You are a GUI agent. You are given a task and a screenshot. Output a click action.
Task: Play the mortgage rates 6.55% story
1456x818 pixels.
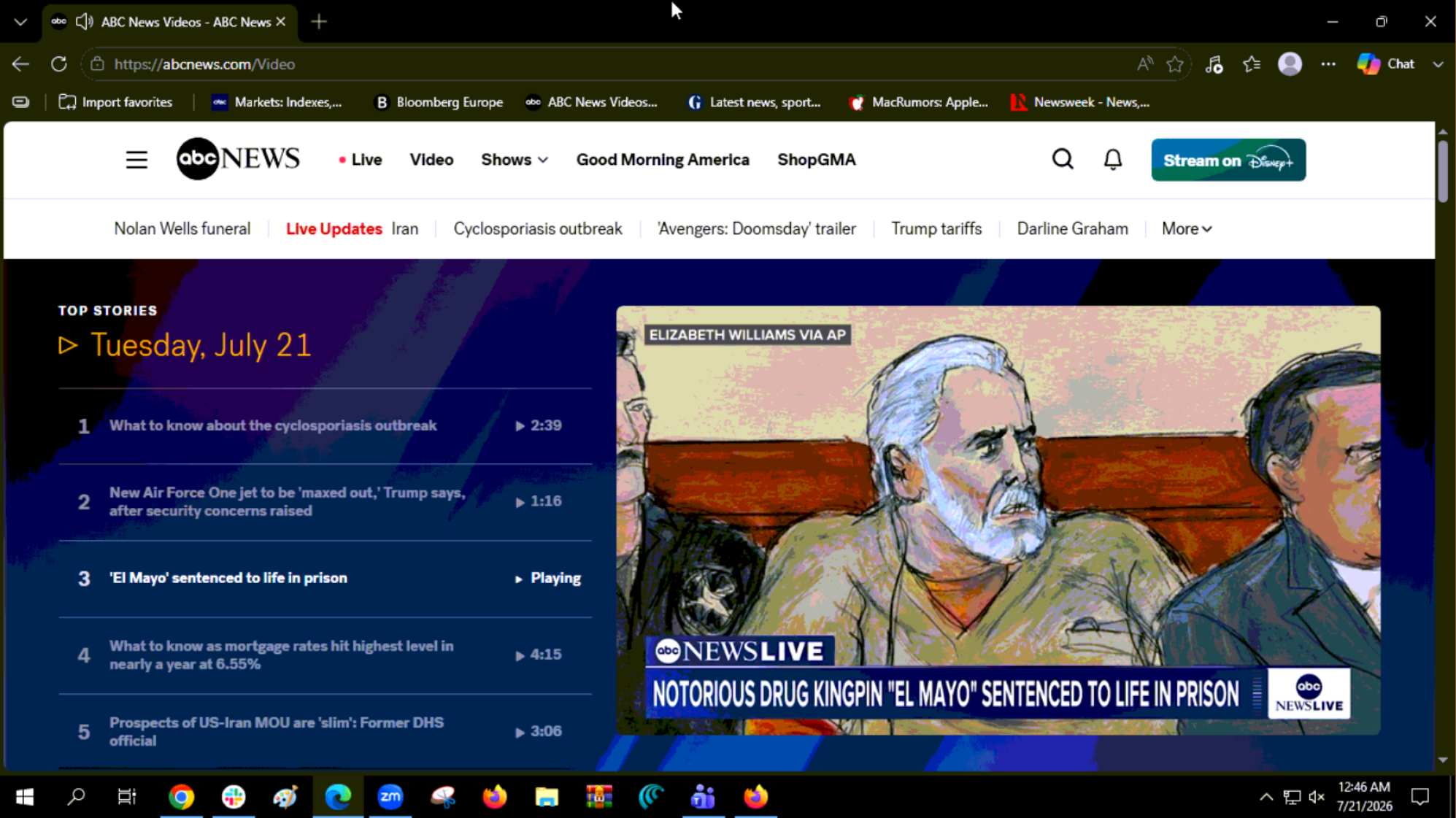click(325, 655)
